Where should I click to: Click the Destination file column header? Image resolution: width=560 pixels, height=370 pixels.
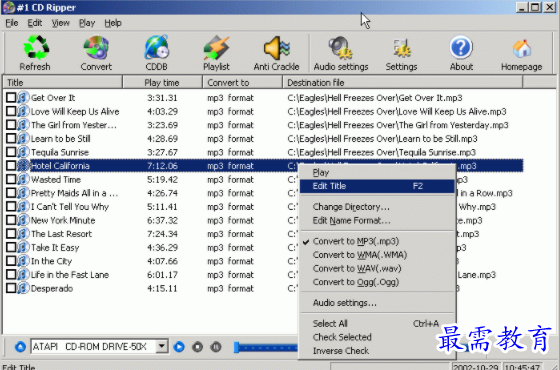(403, 82)
